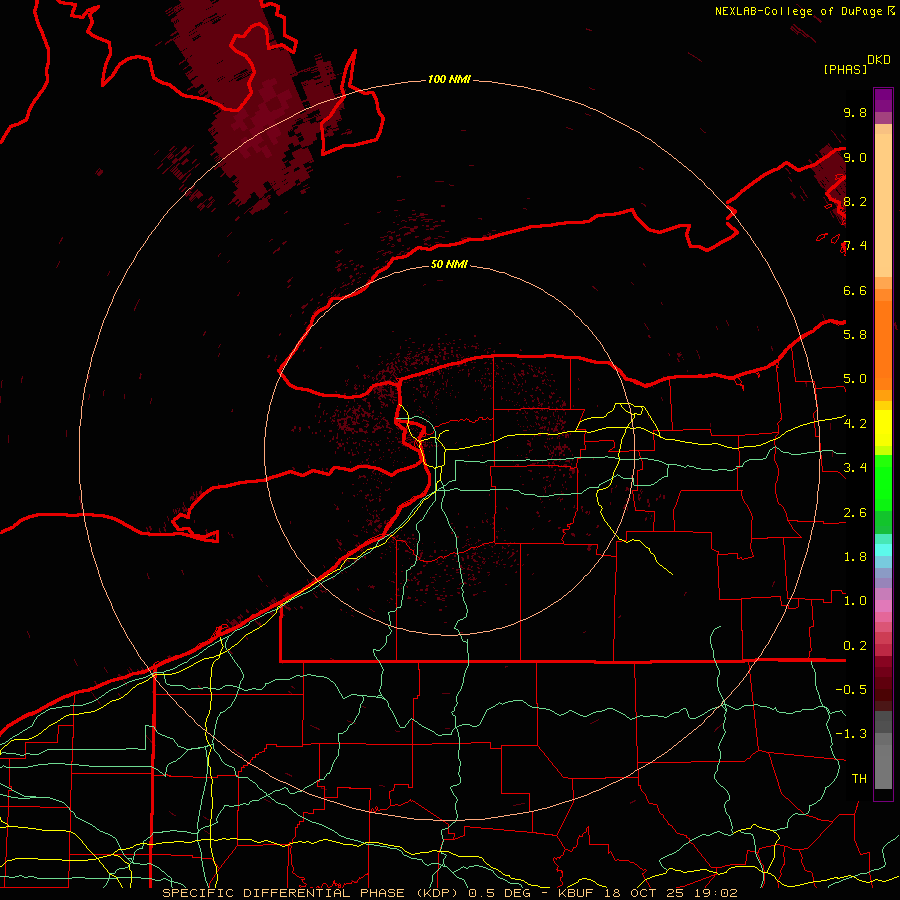The height and width of the screenshot is (900, 900).
Task: Select the 2.6 value on the scale
Action: [x=855, y=513]
